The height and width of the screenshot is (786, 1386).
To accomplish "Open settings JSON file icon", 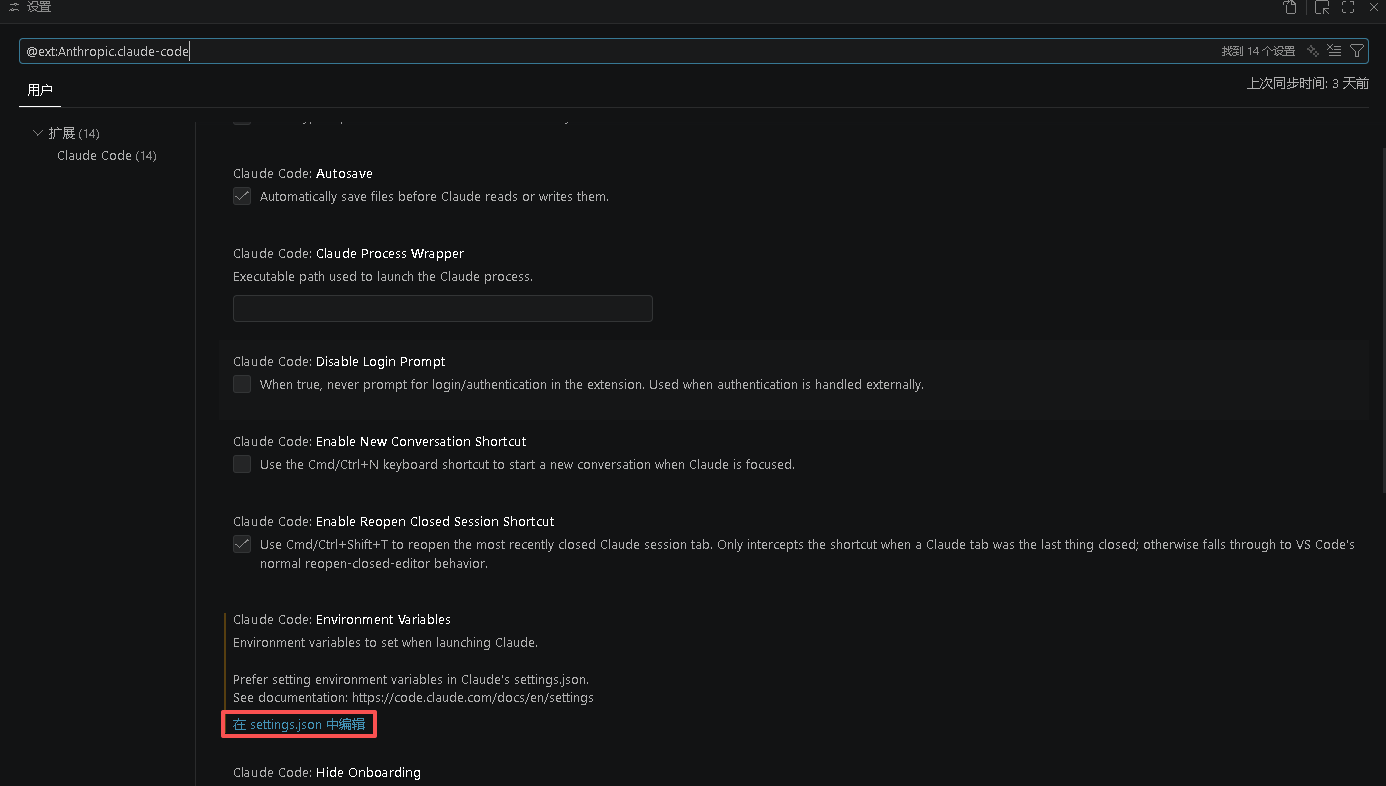I will point(1291,7).
